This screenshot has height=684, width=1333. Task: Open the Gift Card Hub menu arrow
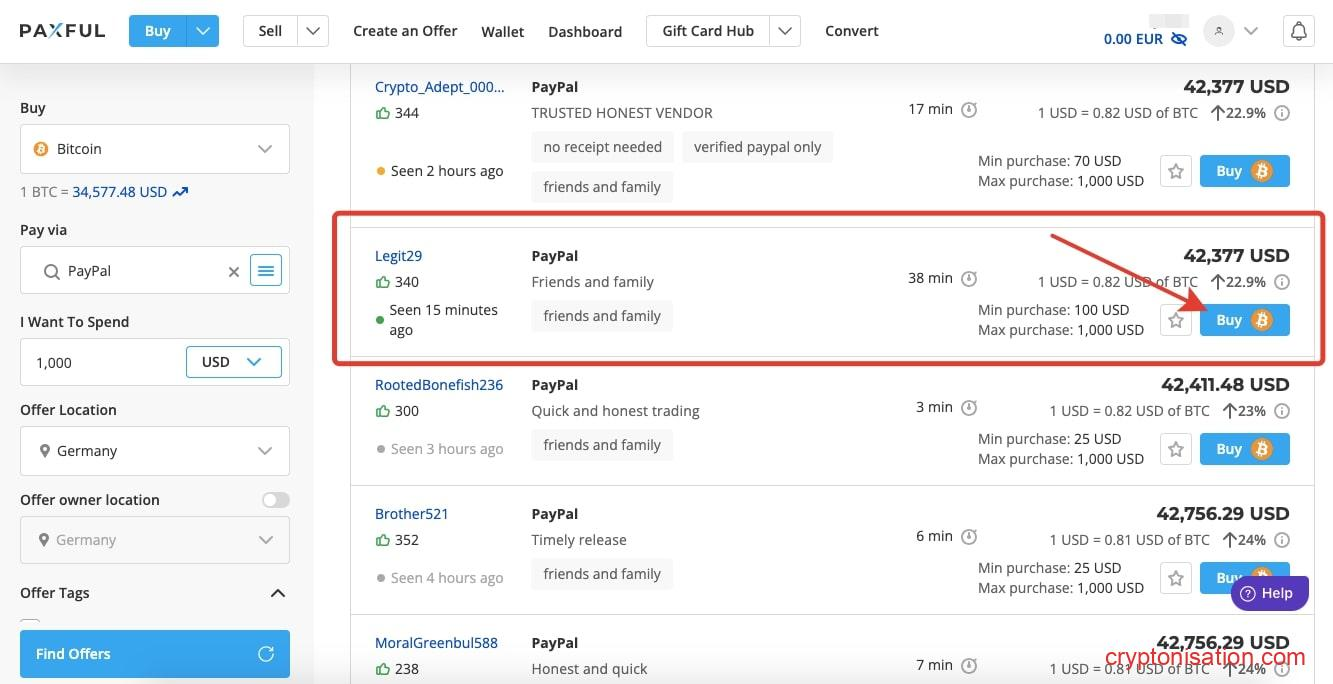pos(785,30)
